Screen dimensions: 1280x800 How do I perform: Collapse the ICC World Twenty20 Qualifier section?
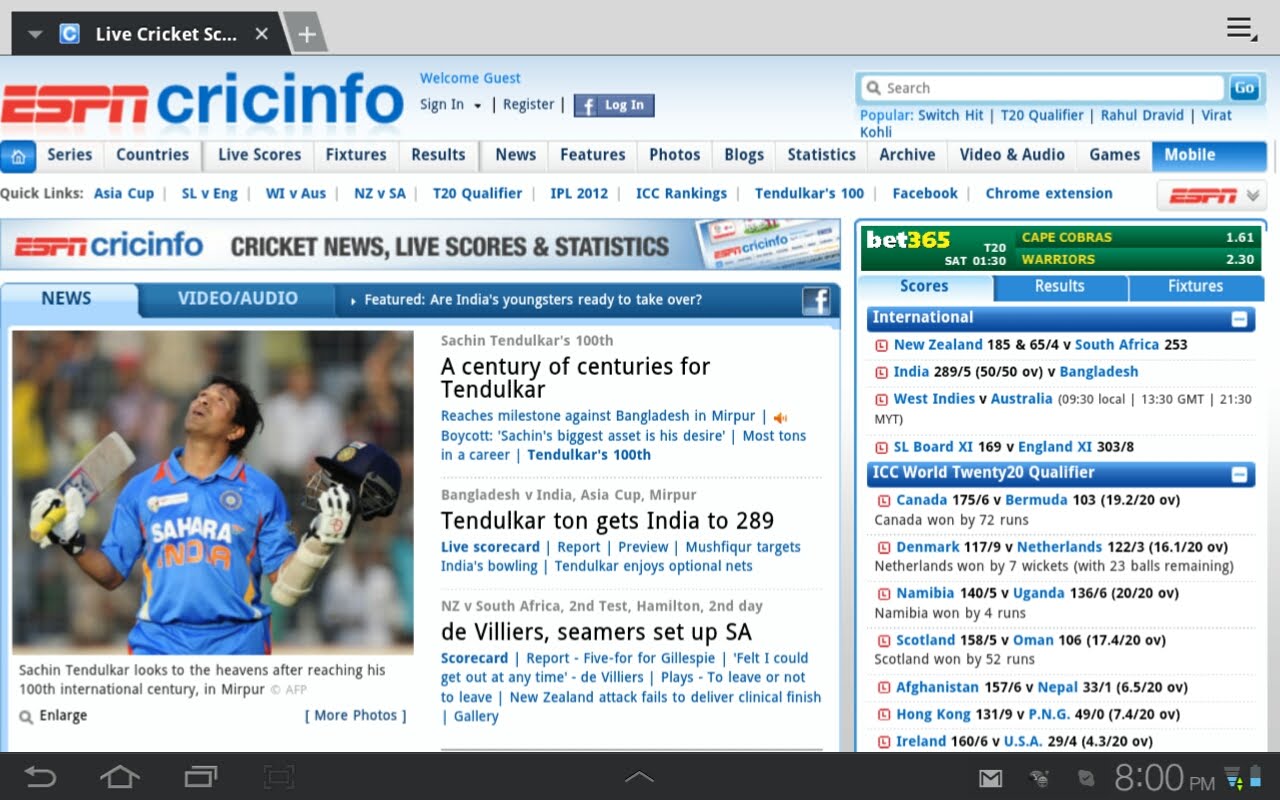coord(1239,474)
